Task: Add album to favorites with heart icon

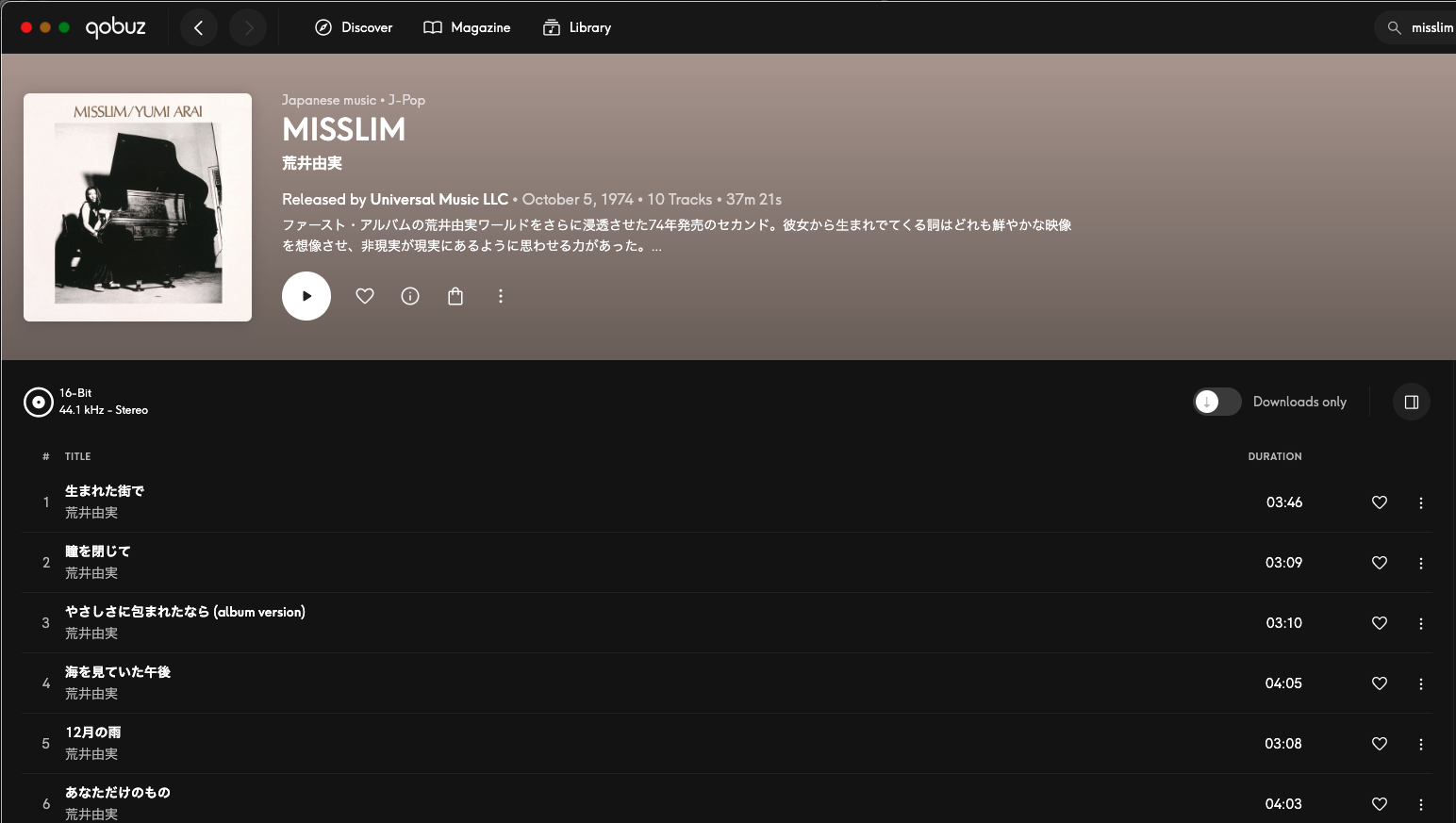Action: tap(365, 296)
